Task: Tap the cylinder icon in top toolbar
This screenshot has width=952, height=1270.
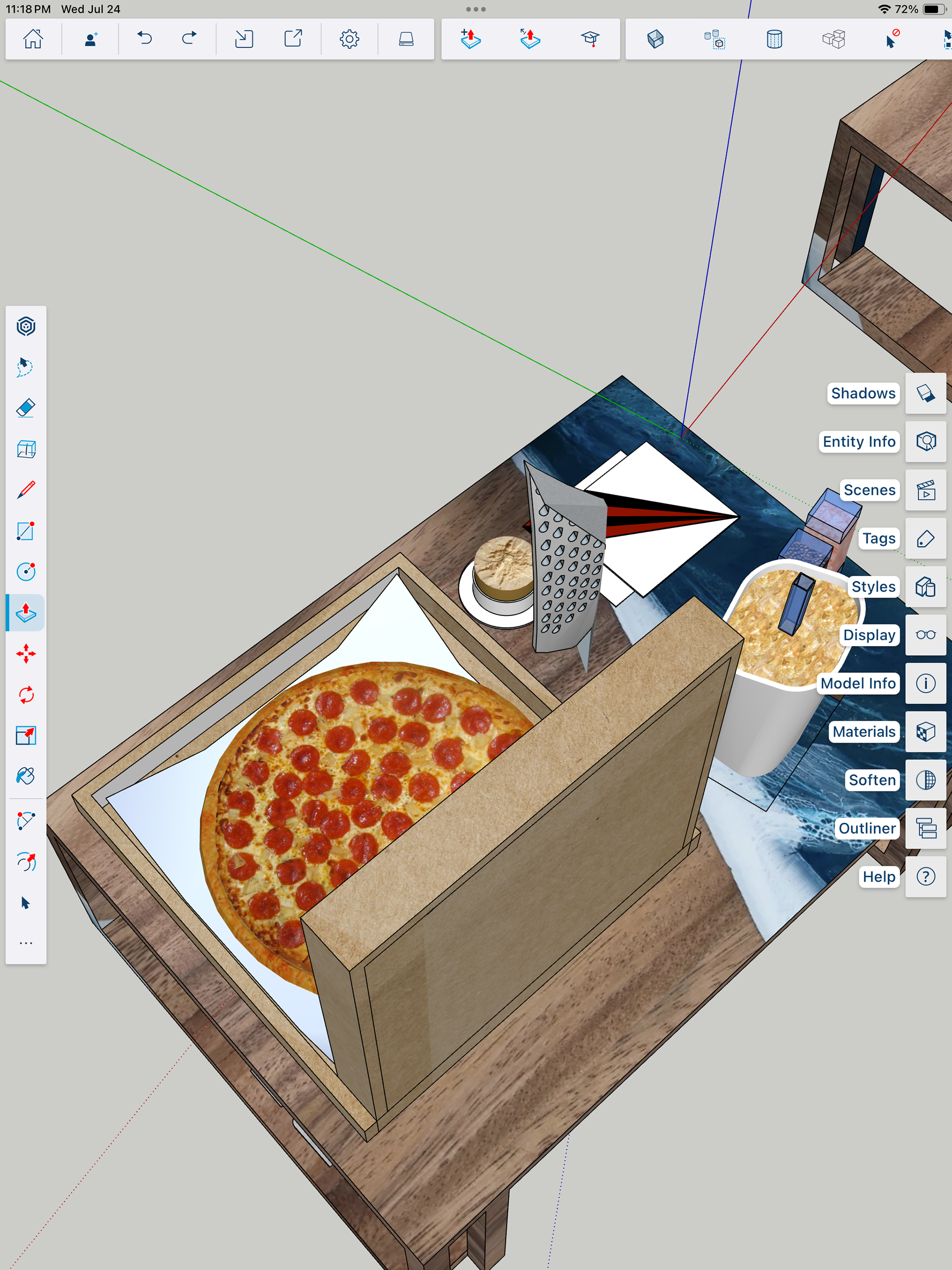Action: (774, 39)
